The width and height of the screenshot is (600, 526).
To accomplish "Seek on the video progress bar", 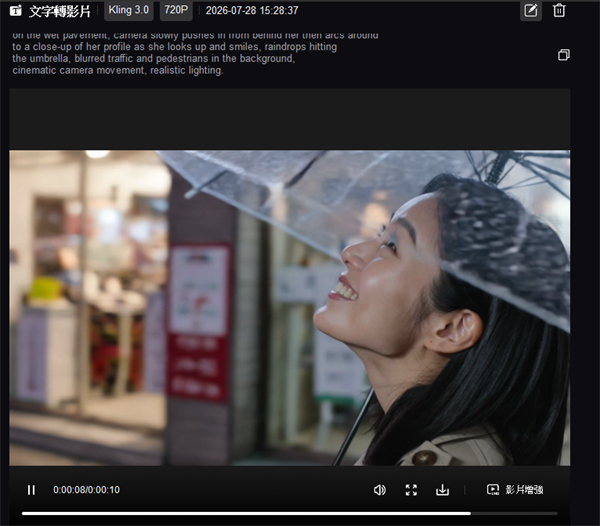I will [290, 513].
